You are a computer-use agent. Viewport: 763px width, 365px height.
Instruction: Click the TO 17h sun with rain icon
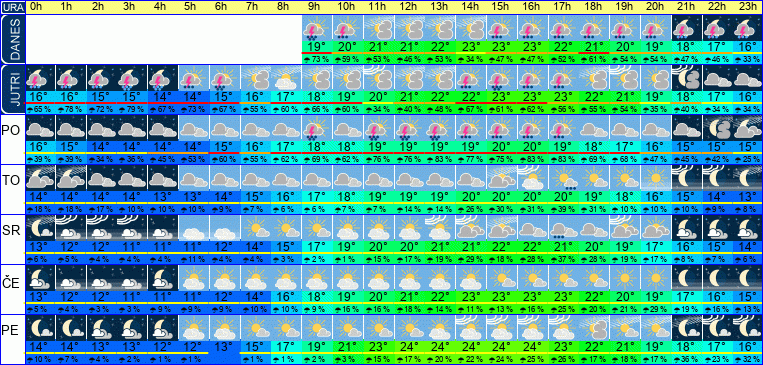pyautogui.click(x=563, y=178)
